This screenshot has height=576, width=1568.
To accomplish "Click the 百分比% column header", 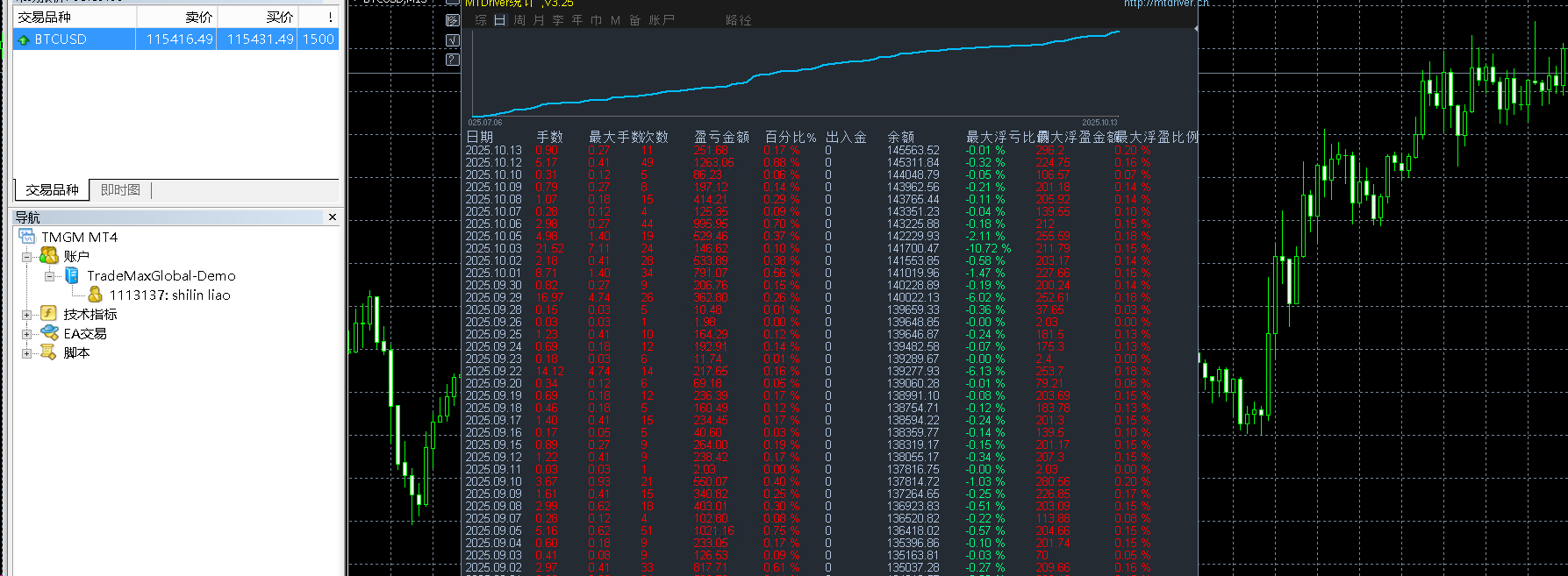I will [791, 137].
